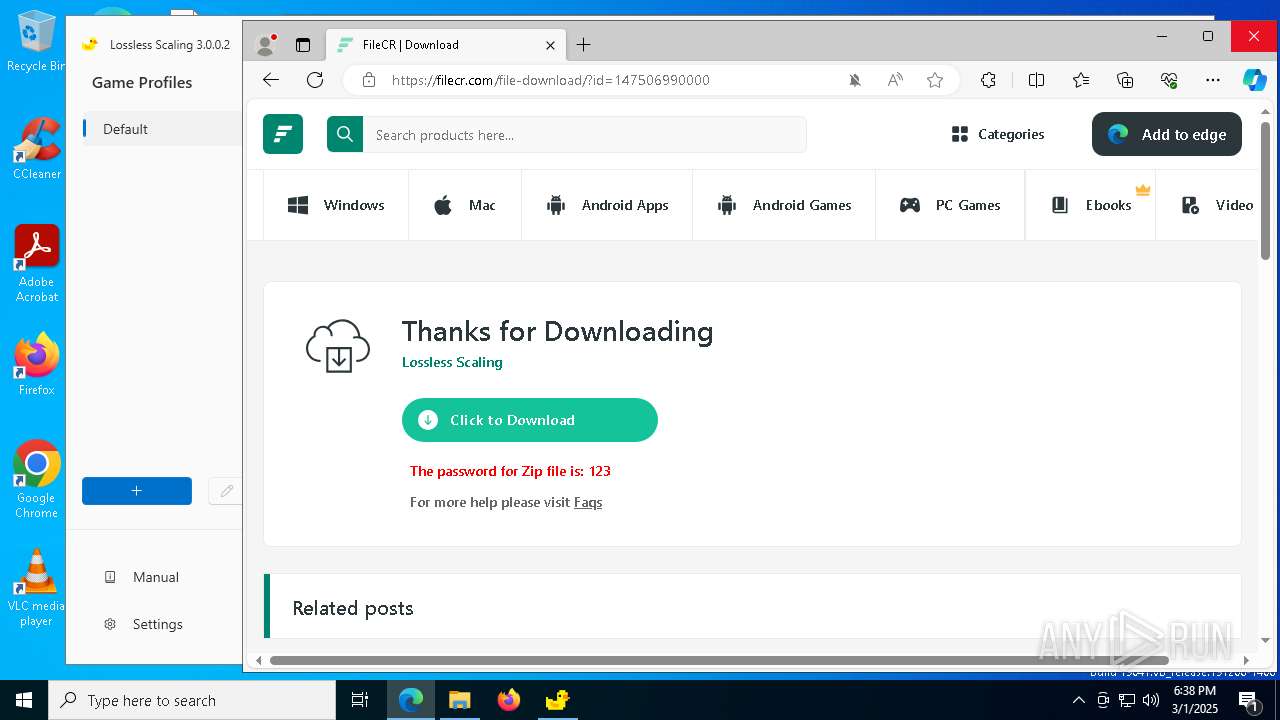Click the browser back arrow
Image resolution: width=1280 pixels, height=720 pixels.
pos(271,80)
